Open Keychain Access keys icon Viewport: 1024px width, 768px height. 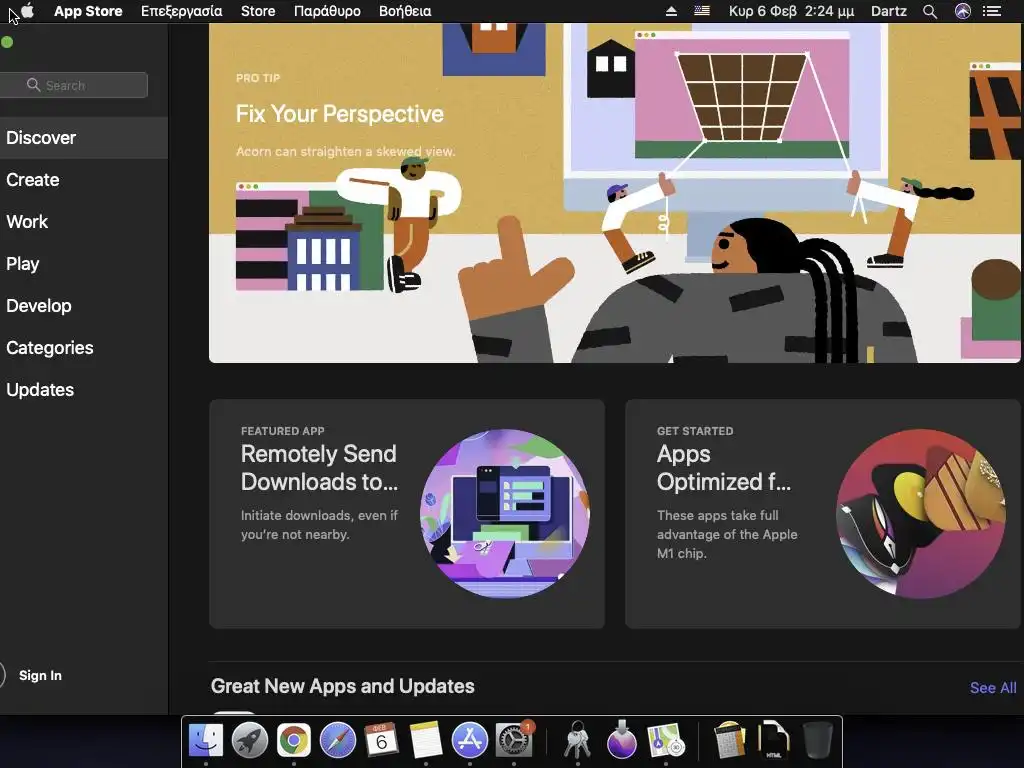click(x=577, y=740)
